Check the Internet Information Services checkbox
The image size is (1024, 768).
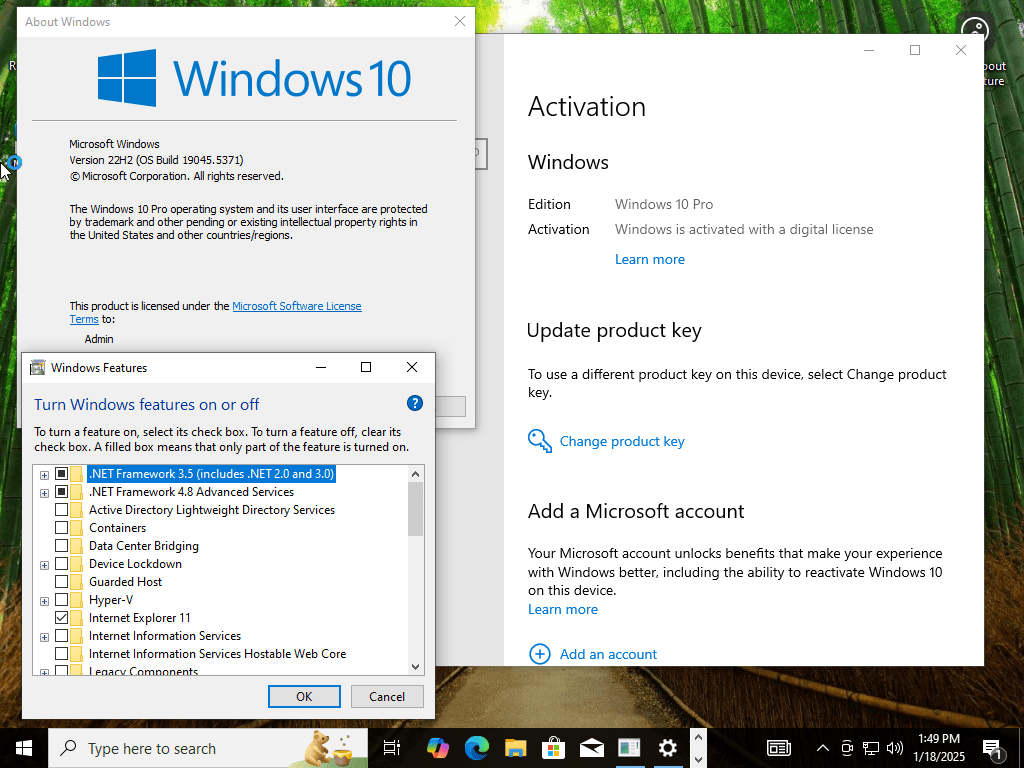tap(61, 635)
